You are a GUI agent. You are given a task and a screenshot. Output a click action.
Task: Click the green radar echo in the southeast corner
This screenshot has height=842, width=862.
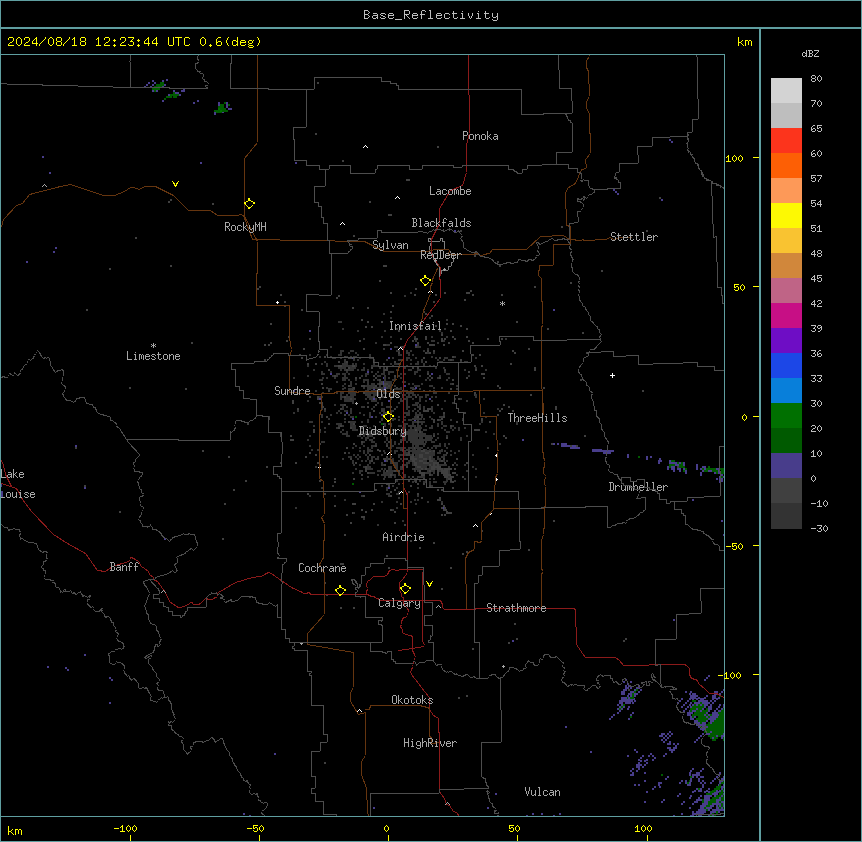(712, 718)
